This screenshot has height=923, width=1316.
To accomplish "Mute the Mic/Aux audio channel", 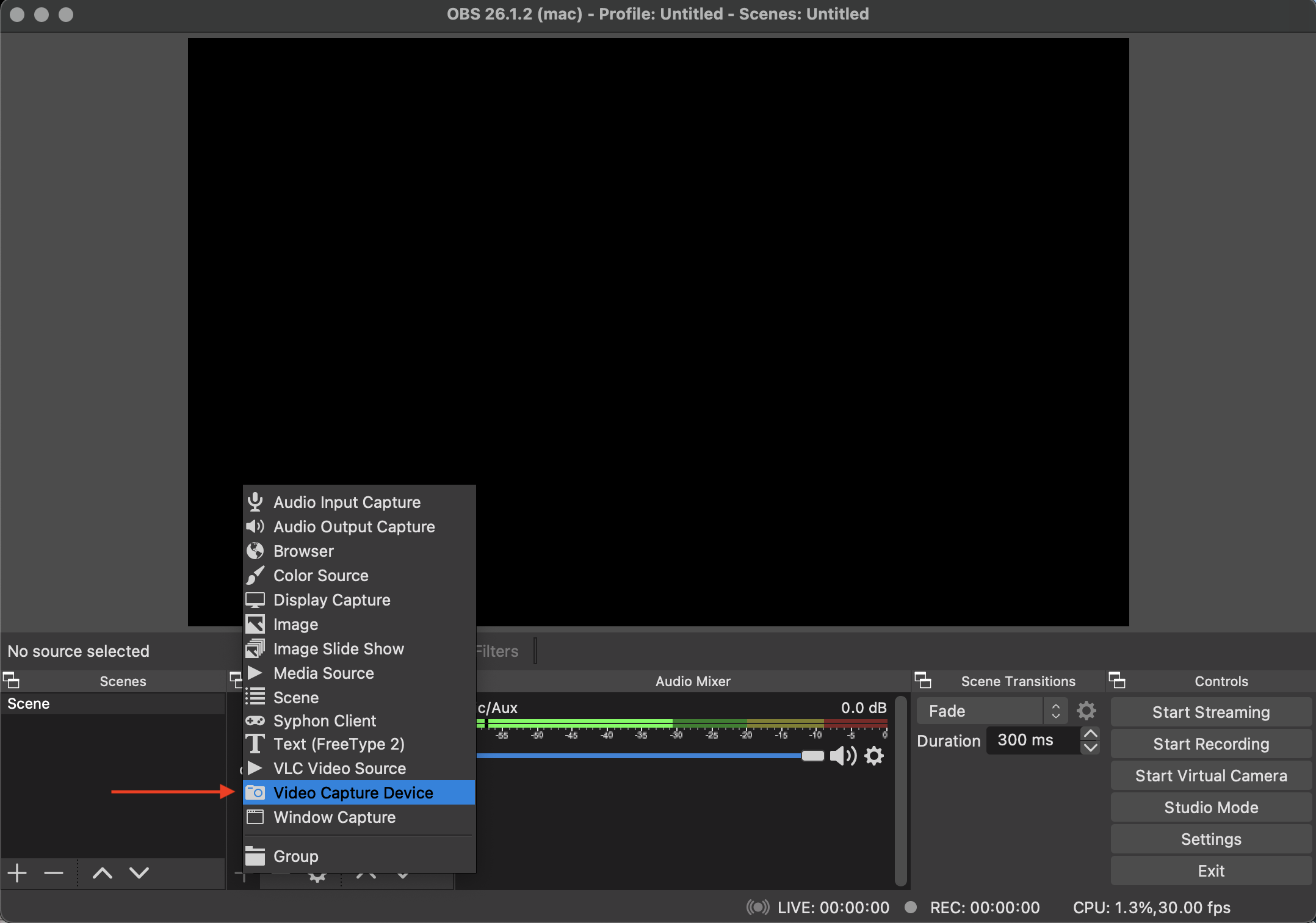I will [844, 756].
